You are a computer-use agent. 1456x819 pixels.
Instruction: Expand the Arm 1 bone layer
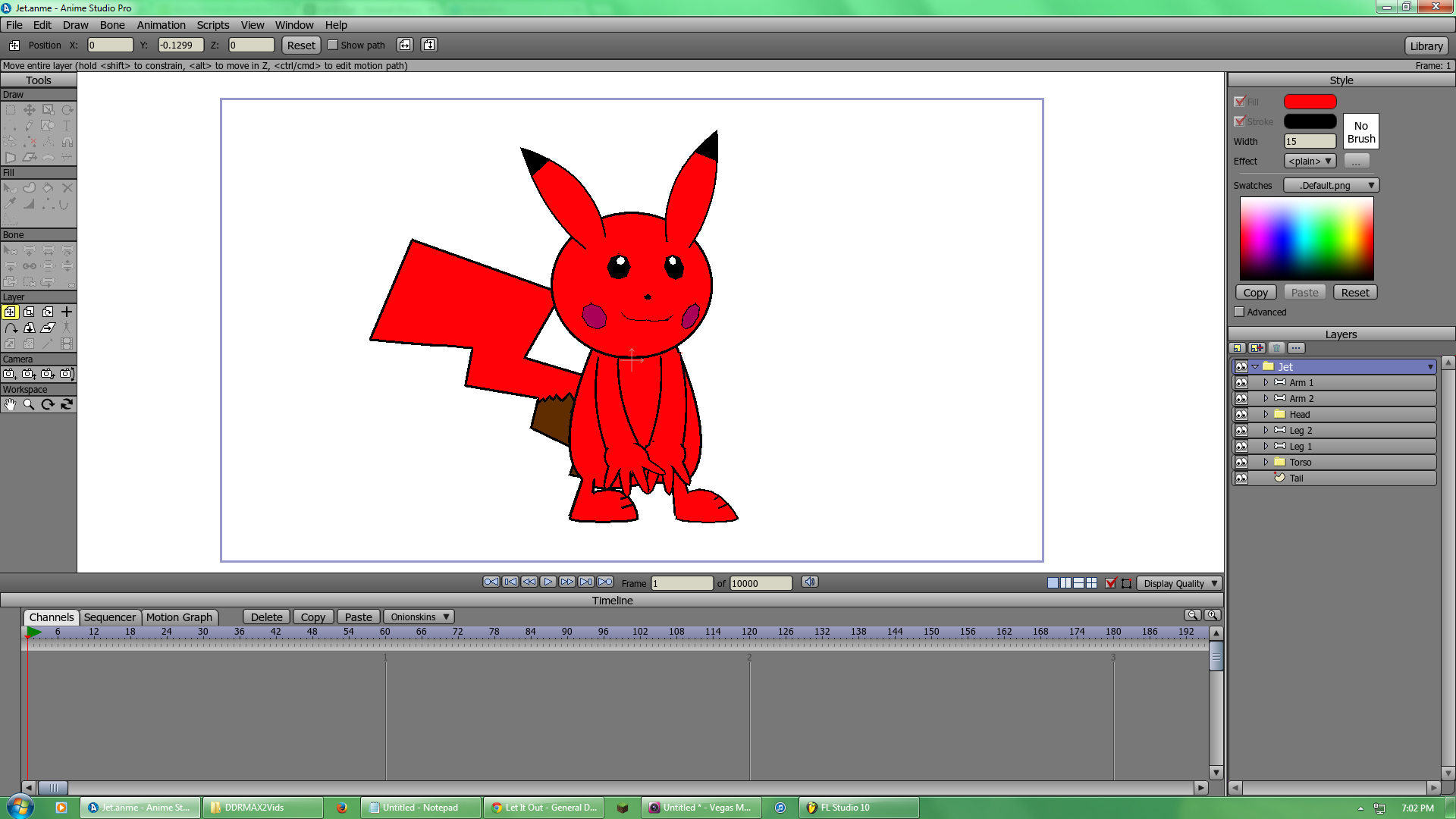pyautogui.click(x=1266, y=383)
